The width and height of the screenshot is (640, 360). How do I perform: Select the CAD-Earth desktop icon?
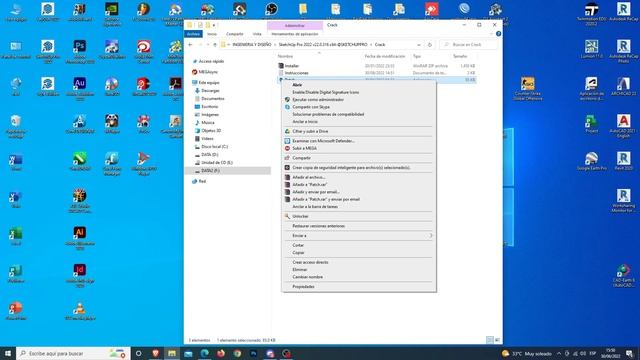(623, 275)
